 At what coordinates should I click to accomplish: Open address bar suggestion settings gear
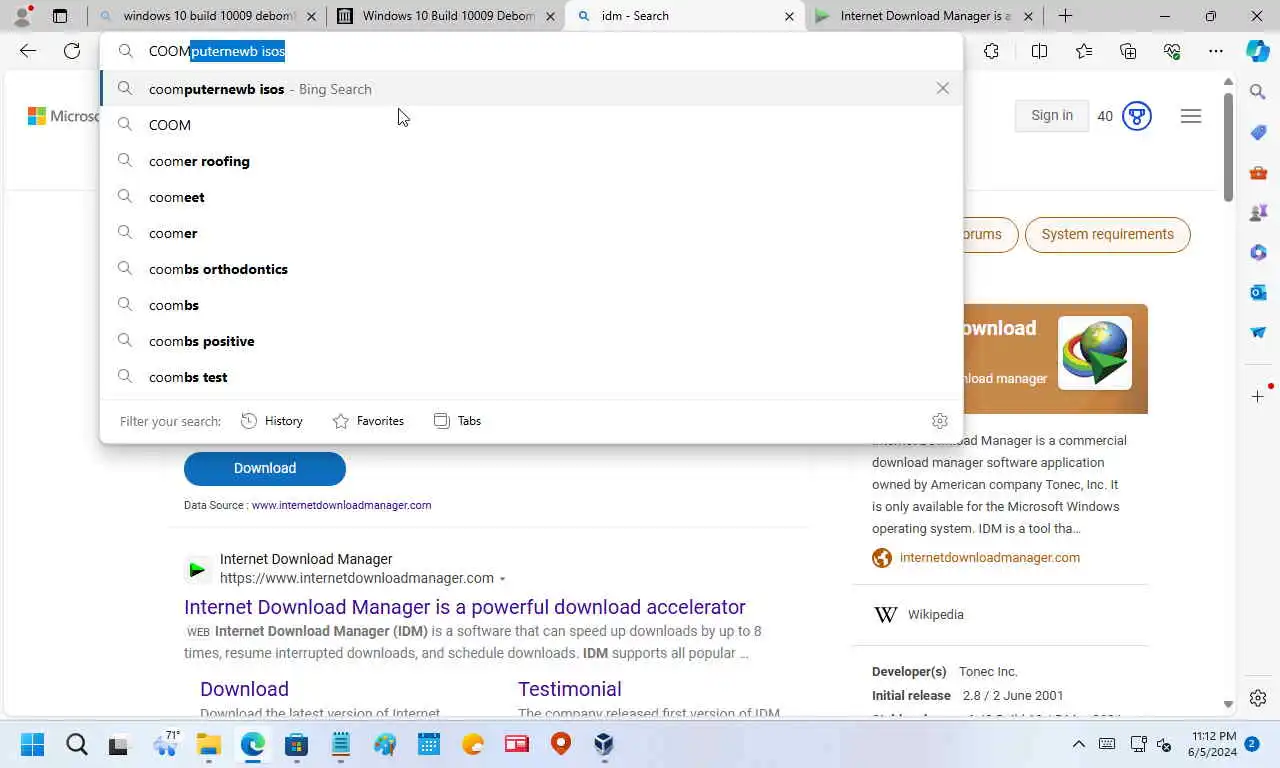pyautogui.click(x=939, y=421)
